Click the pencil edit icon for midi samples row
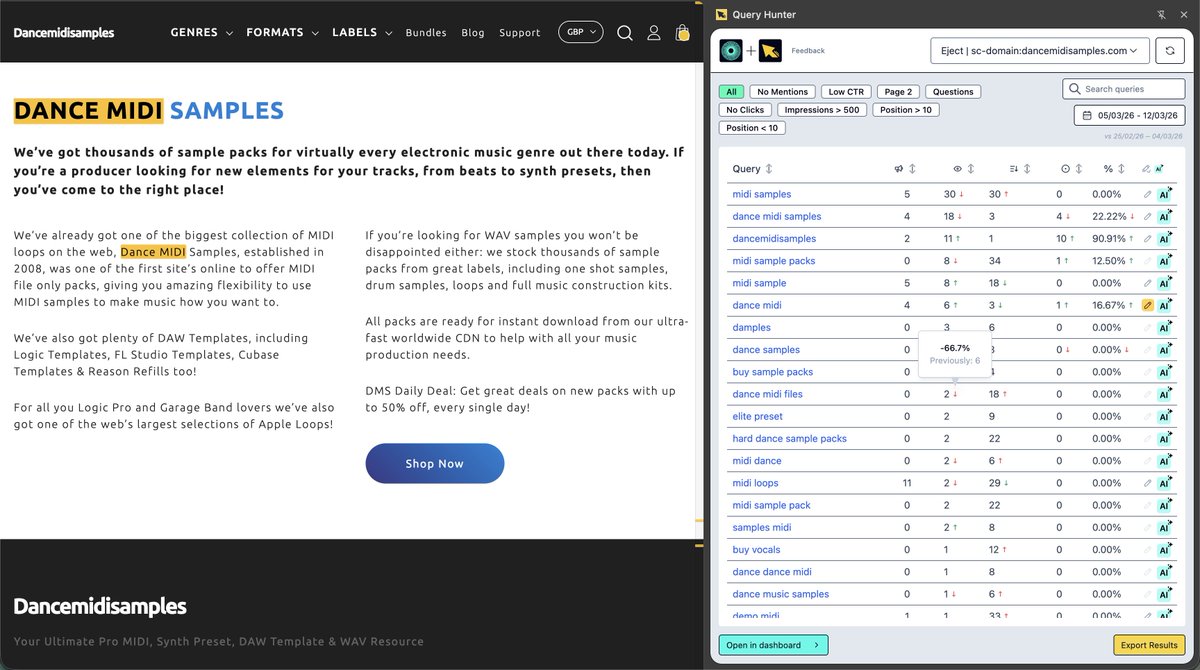Viewport: 1200px width, 670px height. click(x=1147, y=194)
